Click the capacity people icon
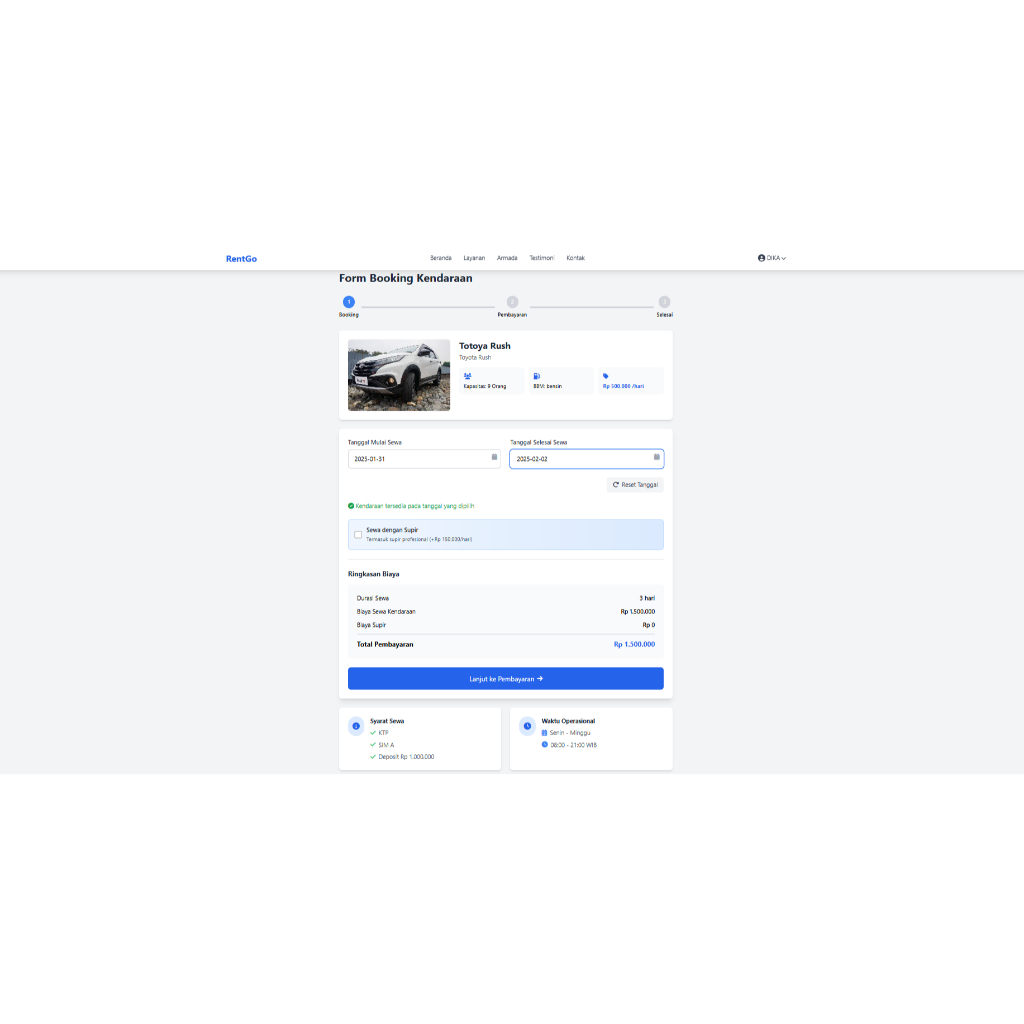The height and width of the screenshot is (1024, 1024). (467, 376)
